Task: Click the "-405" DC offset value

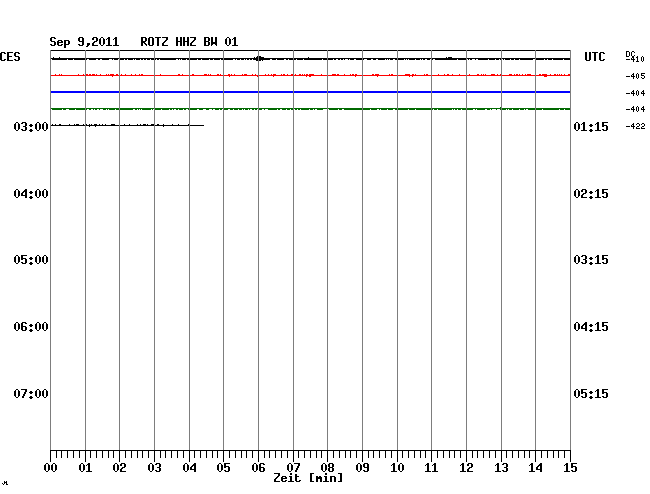Action: point(635,76)
